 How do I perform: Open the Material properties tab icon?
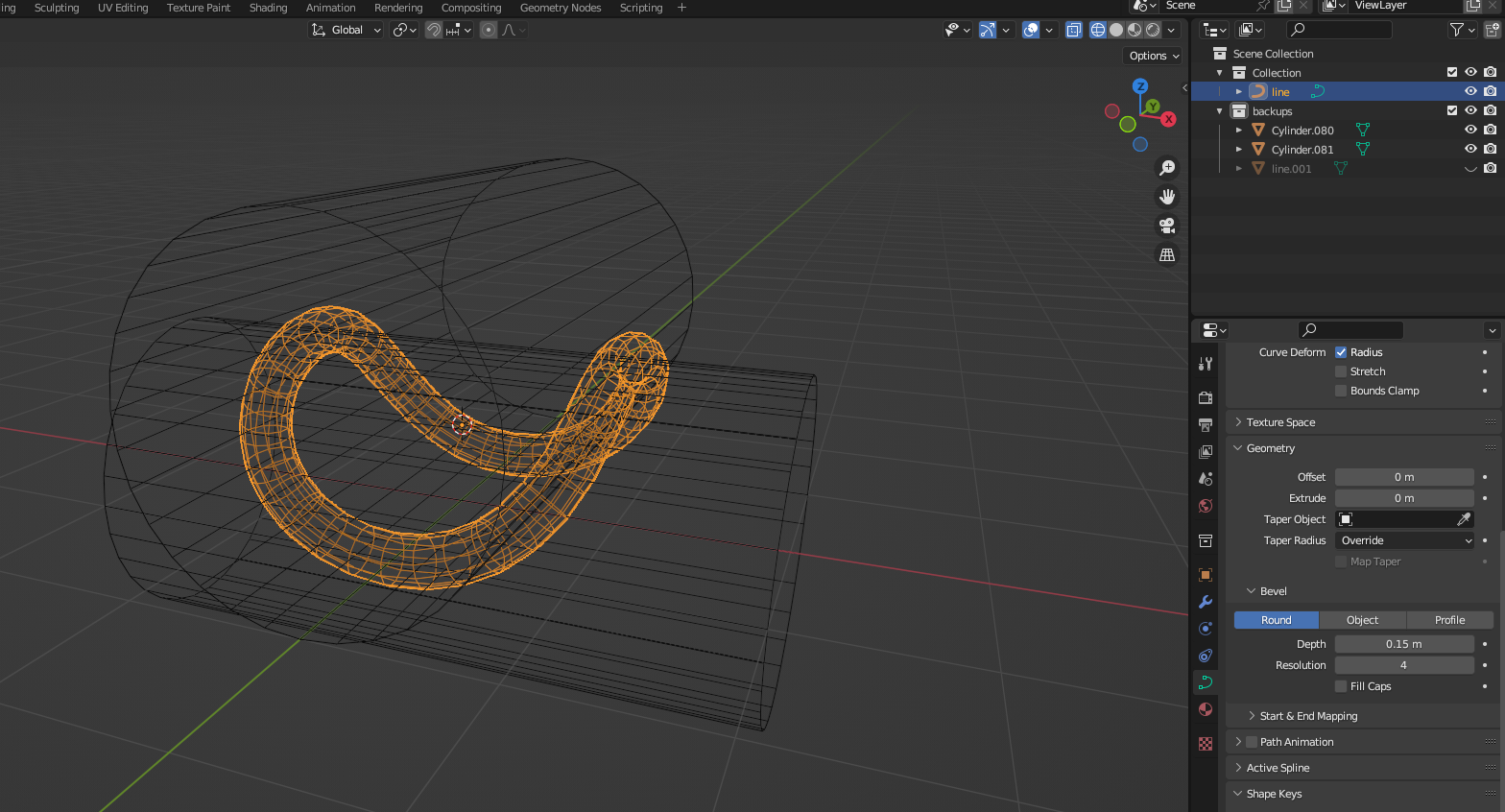(1206, 709)
